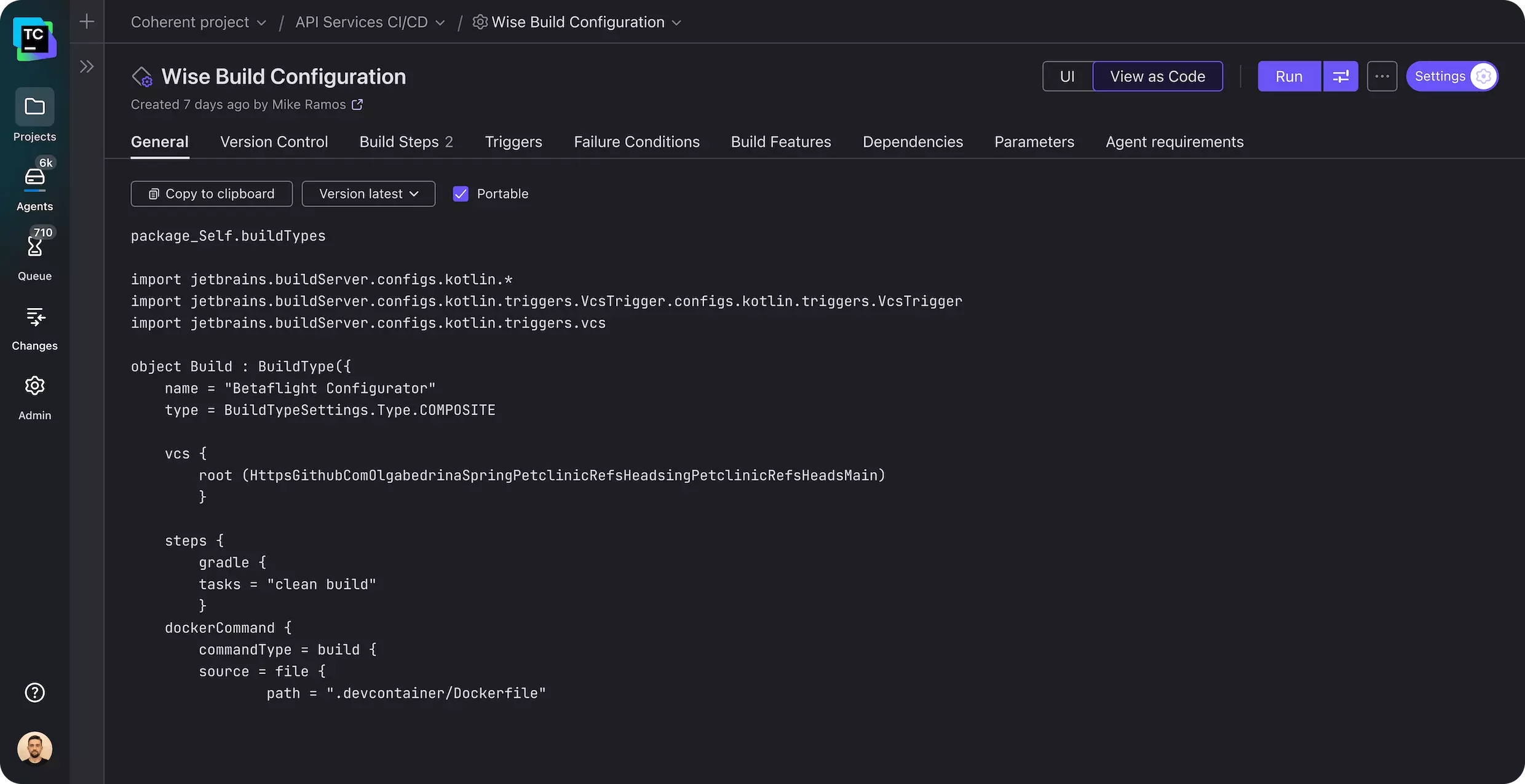Click the import kotlin.triggers.vcs line

click(368, 323)
